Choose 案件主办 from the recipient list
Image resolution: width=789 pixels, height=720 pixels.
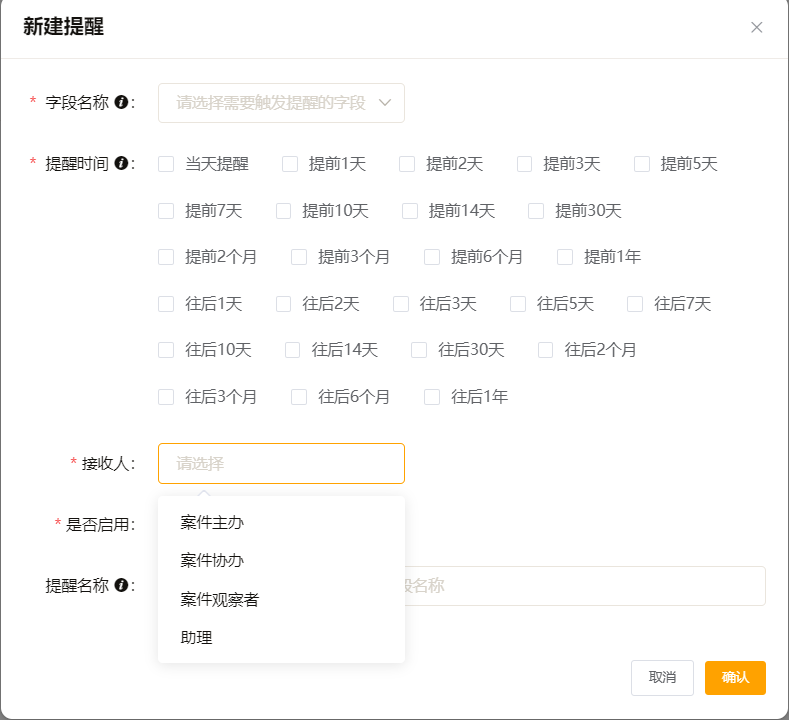(212, 522)
